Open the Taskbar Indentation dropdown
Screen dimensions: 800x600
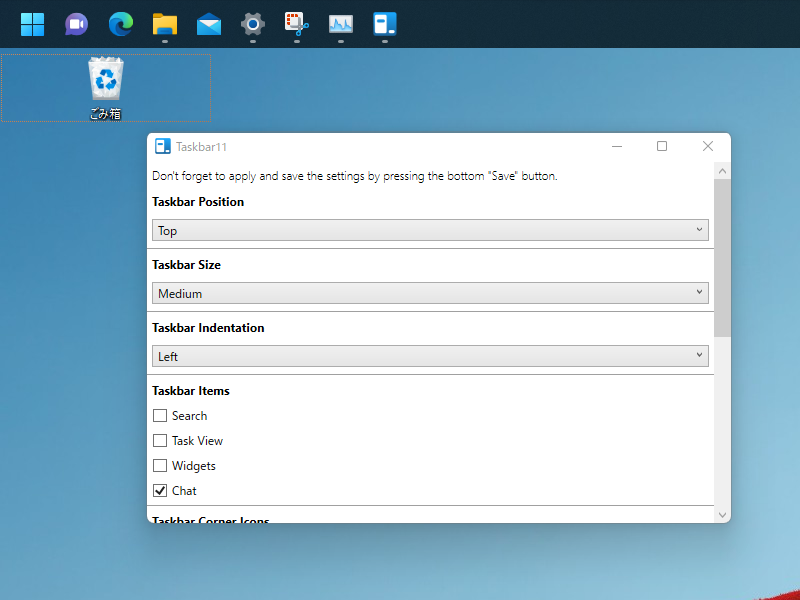pos(430,357)
